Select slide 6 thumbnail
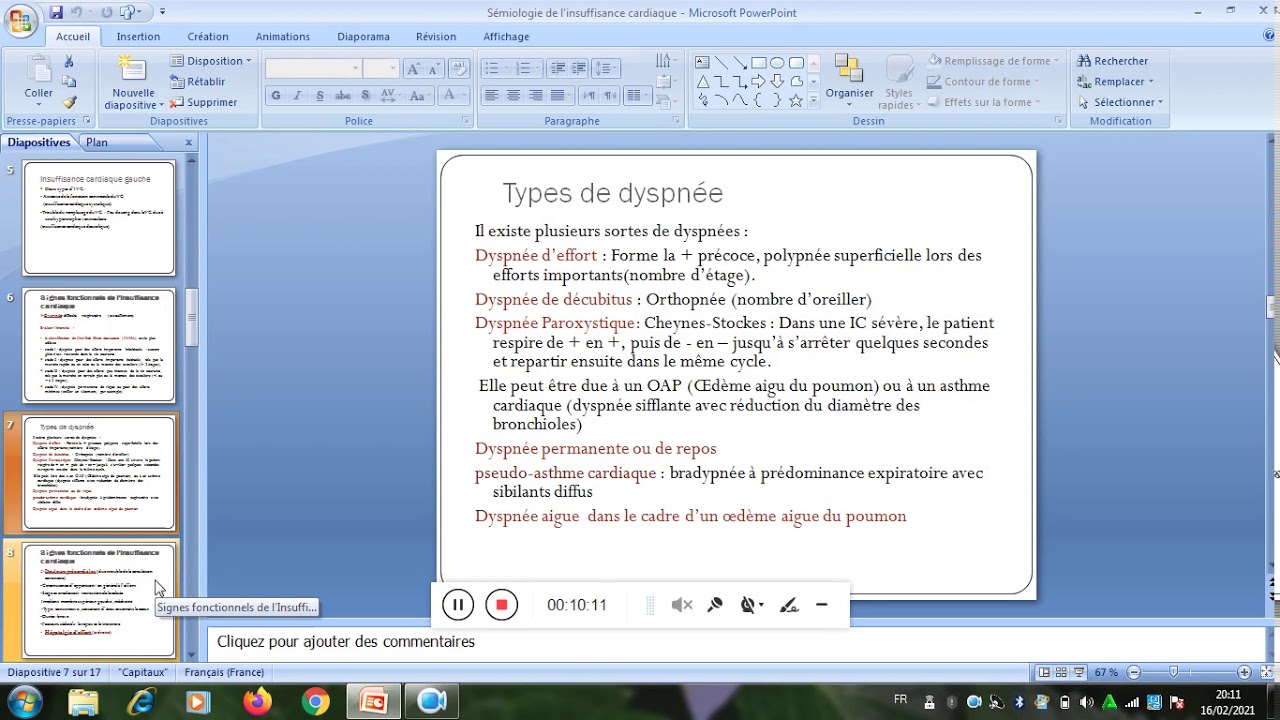This screenshot has height=720, width=1280. coord(99,346)
